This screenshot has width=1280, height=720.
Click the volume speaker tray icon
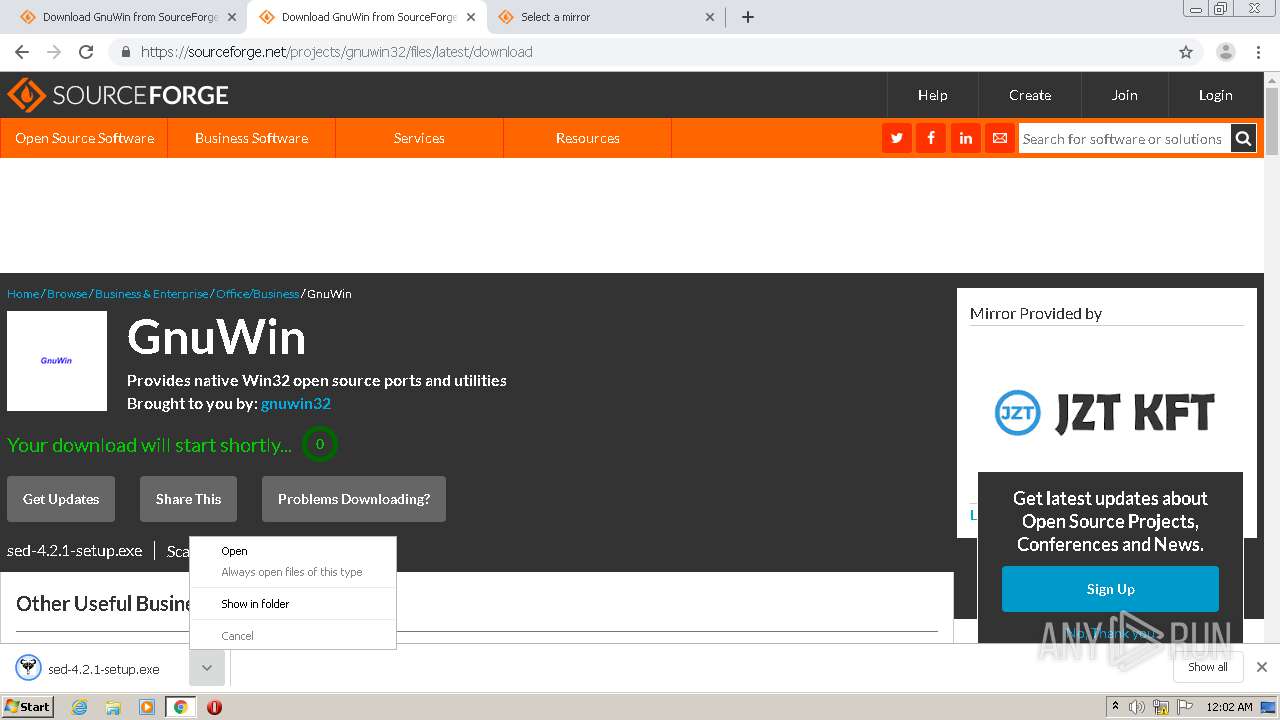[1137, 707]
